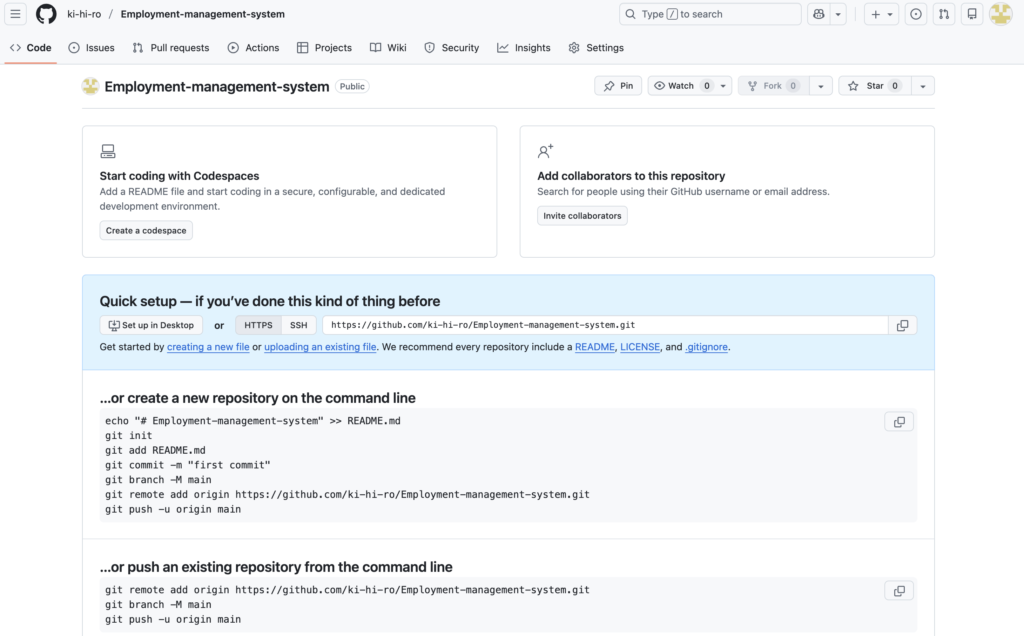Screen dimensions: 1024x636
Task: Expand the Star lists dropdown arrow
Action: coord(922,86)
